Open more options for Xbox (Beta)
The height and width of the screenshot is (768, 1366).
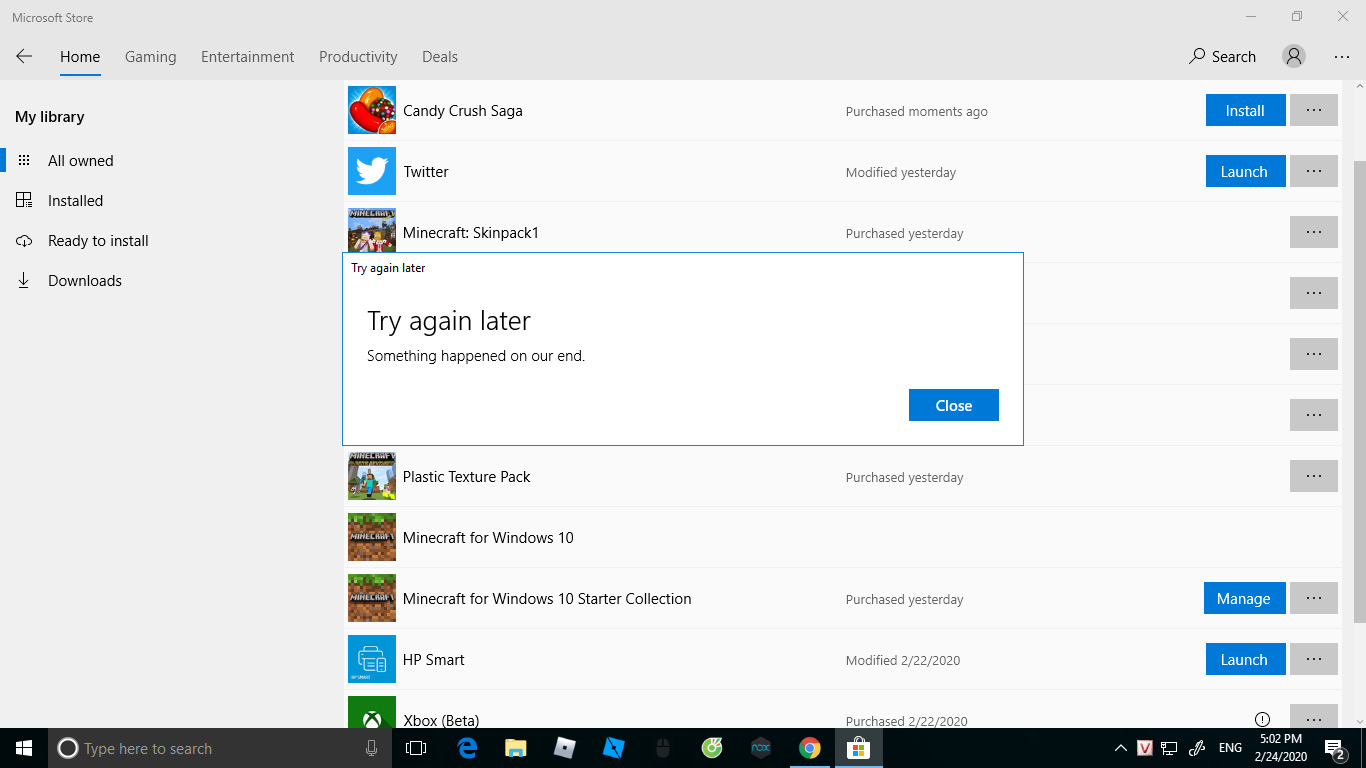click(x=1314, y=718)
